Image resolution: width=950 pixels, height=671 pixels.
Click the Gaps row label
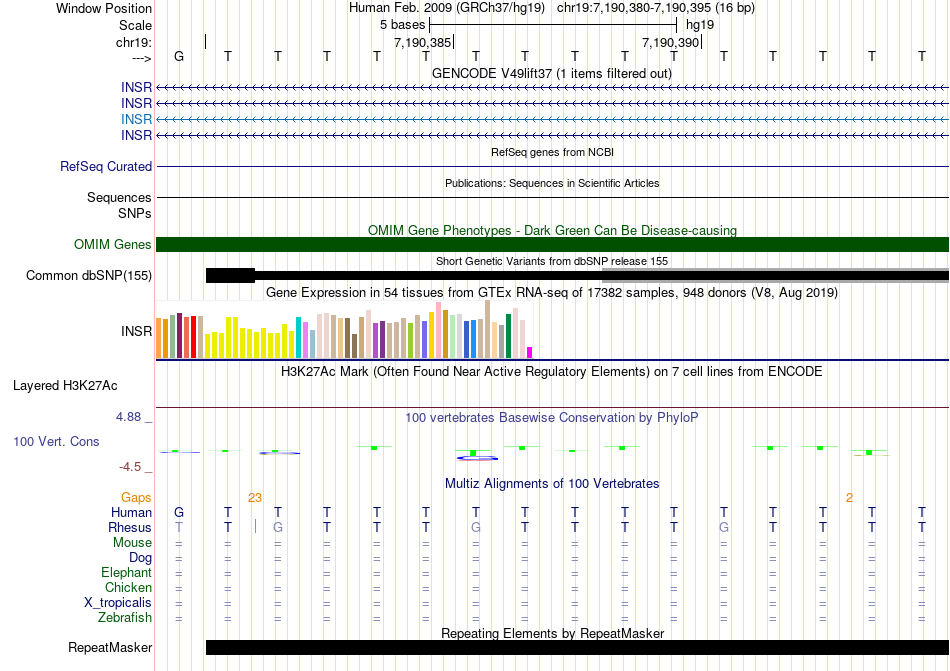point(136,497)
